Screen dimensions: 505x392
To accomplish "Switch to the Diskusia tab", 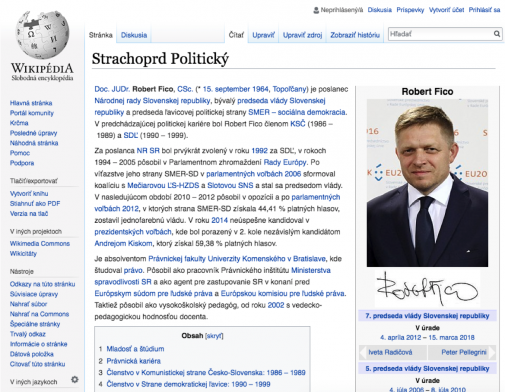I will pos(134,35).
